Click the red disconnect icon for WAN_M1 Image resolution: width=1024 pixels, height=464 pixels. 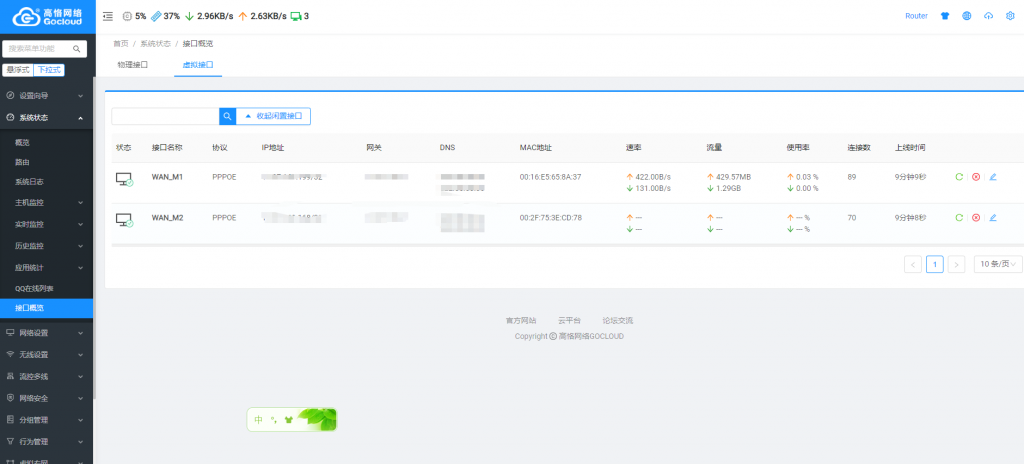tap(976, 177)
